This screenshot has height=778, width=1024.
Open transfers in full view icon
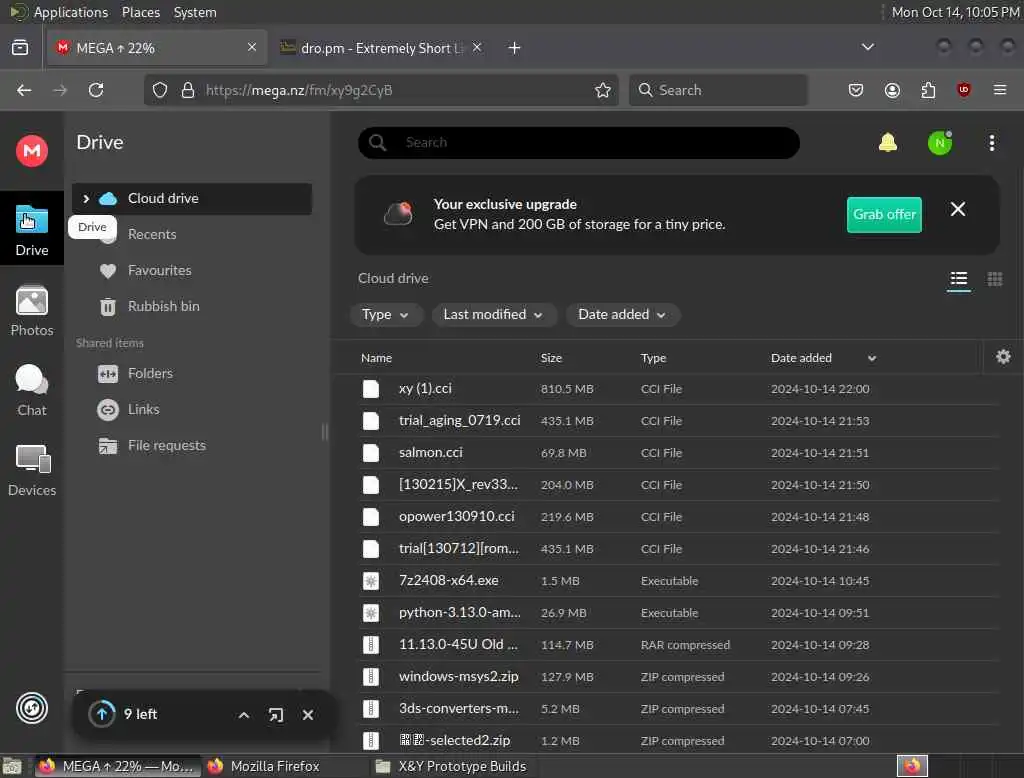coord(276,715)
